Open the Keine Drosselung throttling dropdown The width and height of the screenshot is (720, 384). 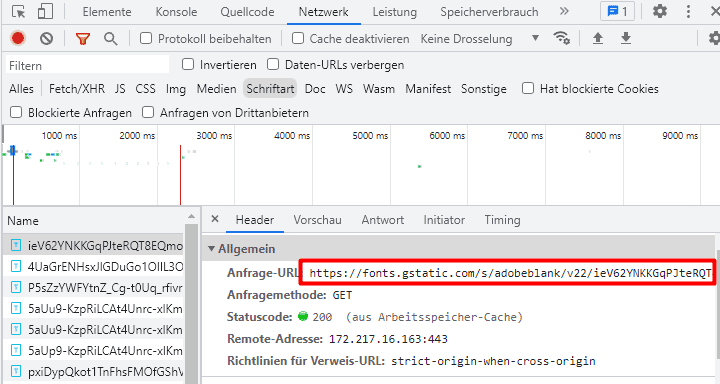click(x=480, y=39)
